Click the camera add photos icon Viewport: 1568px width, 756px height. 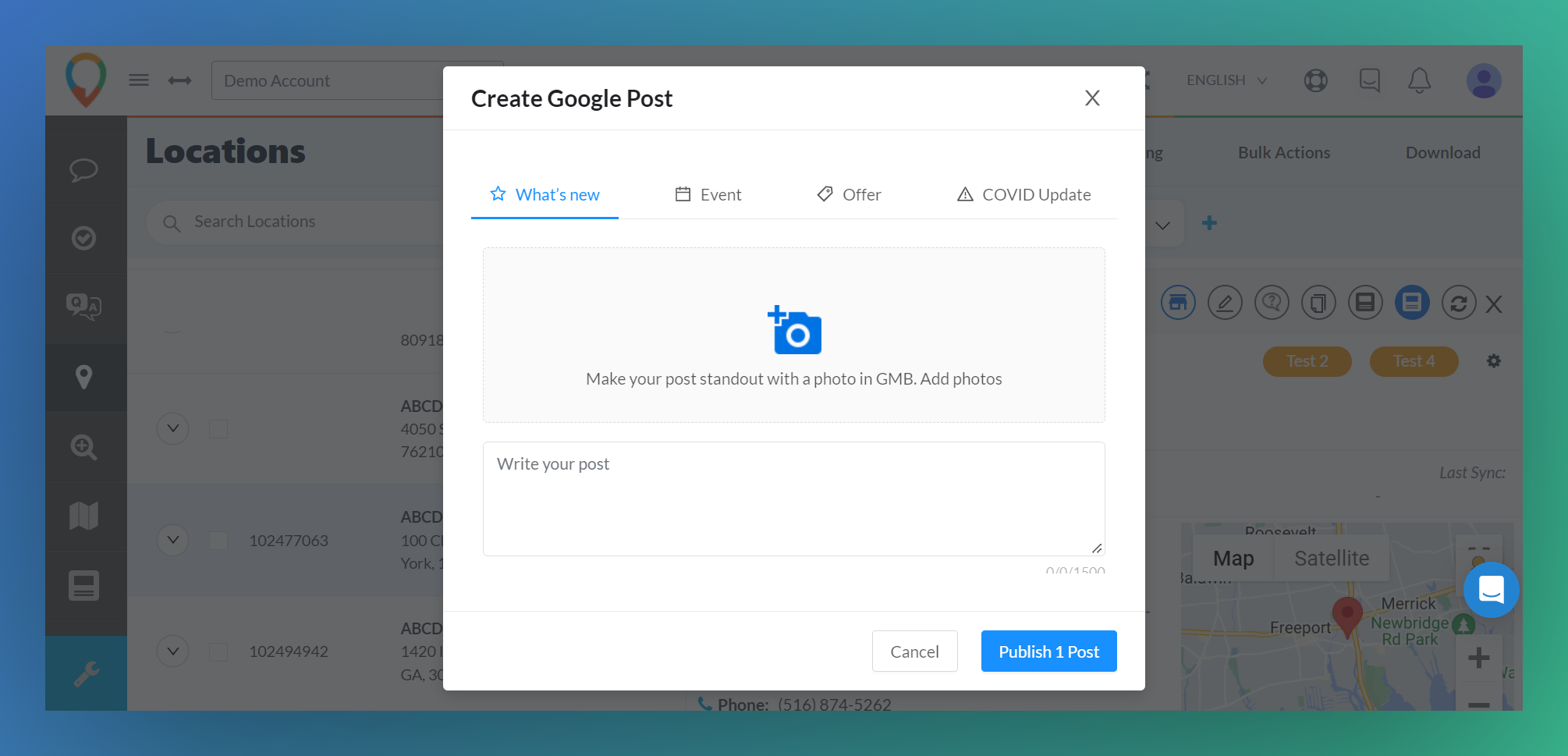(794, 330)
